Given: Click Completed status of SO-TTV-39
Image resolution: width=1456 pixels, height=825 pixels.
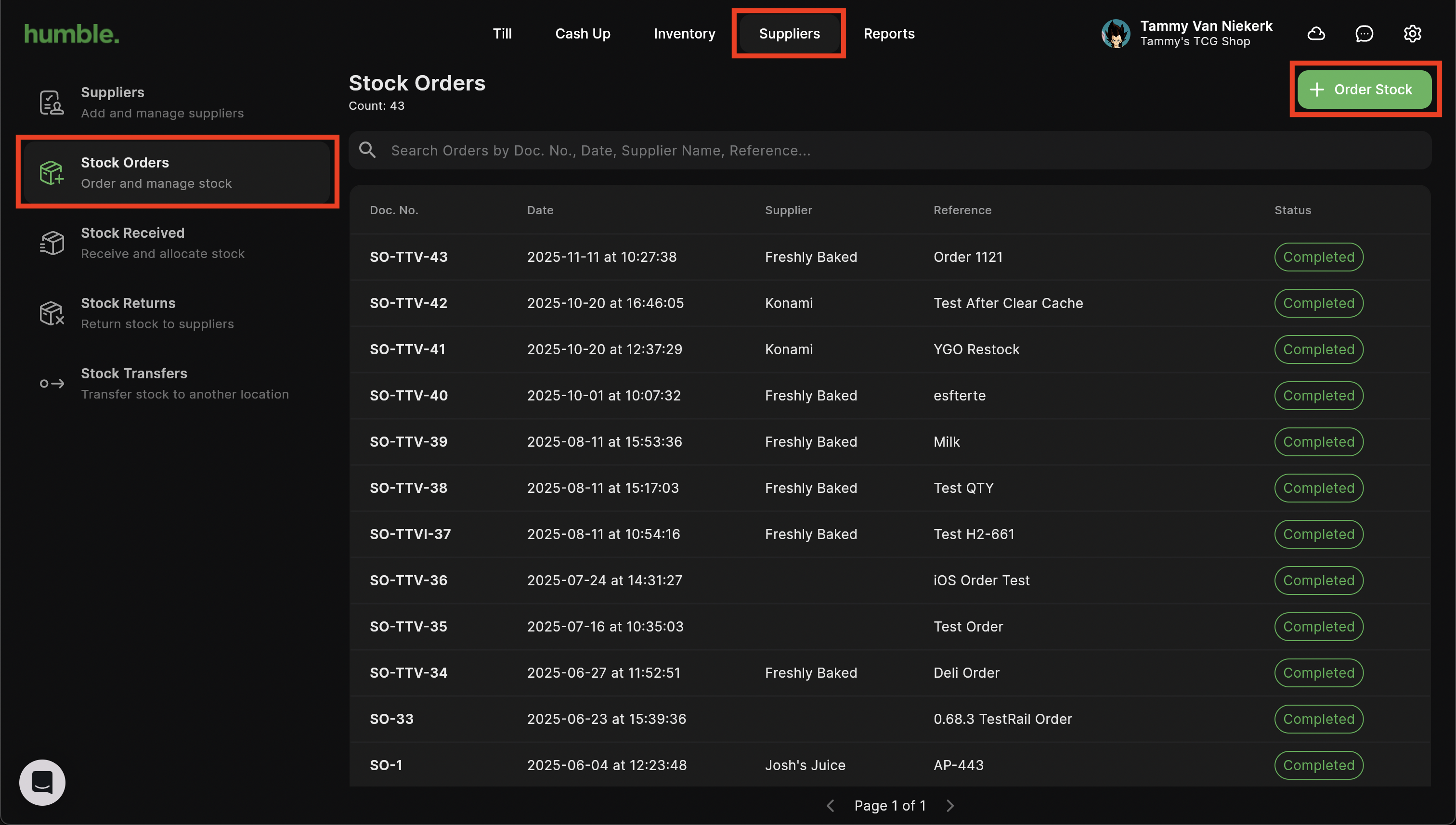Looking at the screenshot, I should tap(1318, 441).
